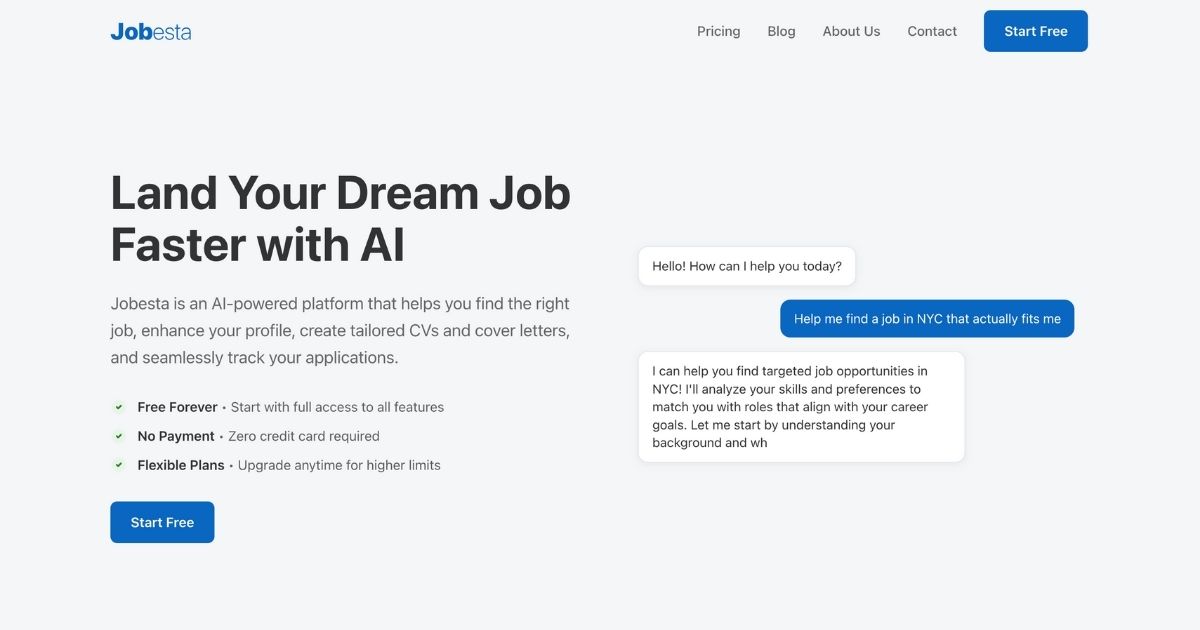Click the "Upgrade anytime for higher limits" text
1200x630 pixels.
tap(339, 465)
